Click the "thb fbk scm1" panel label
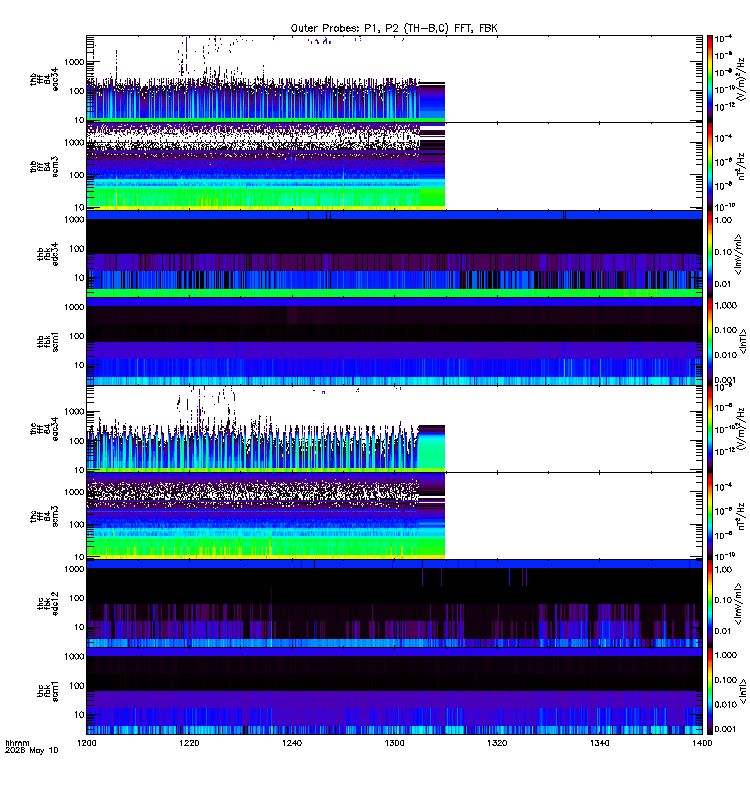The width and height of the screenshot is (750, 800). 48,342
